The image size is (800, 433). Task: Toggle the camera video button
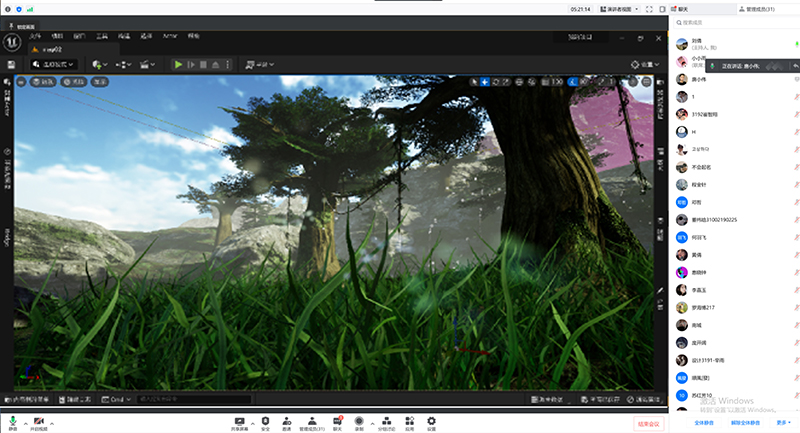pyautogui.click(x=40, y=422)
